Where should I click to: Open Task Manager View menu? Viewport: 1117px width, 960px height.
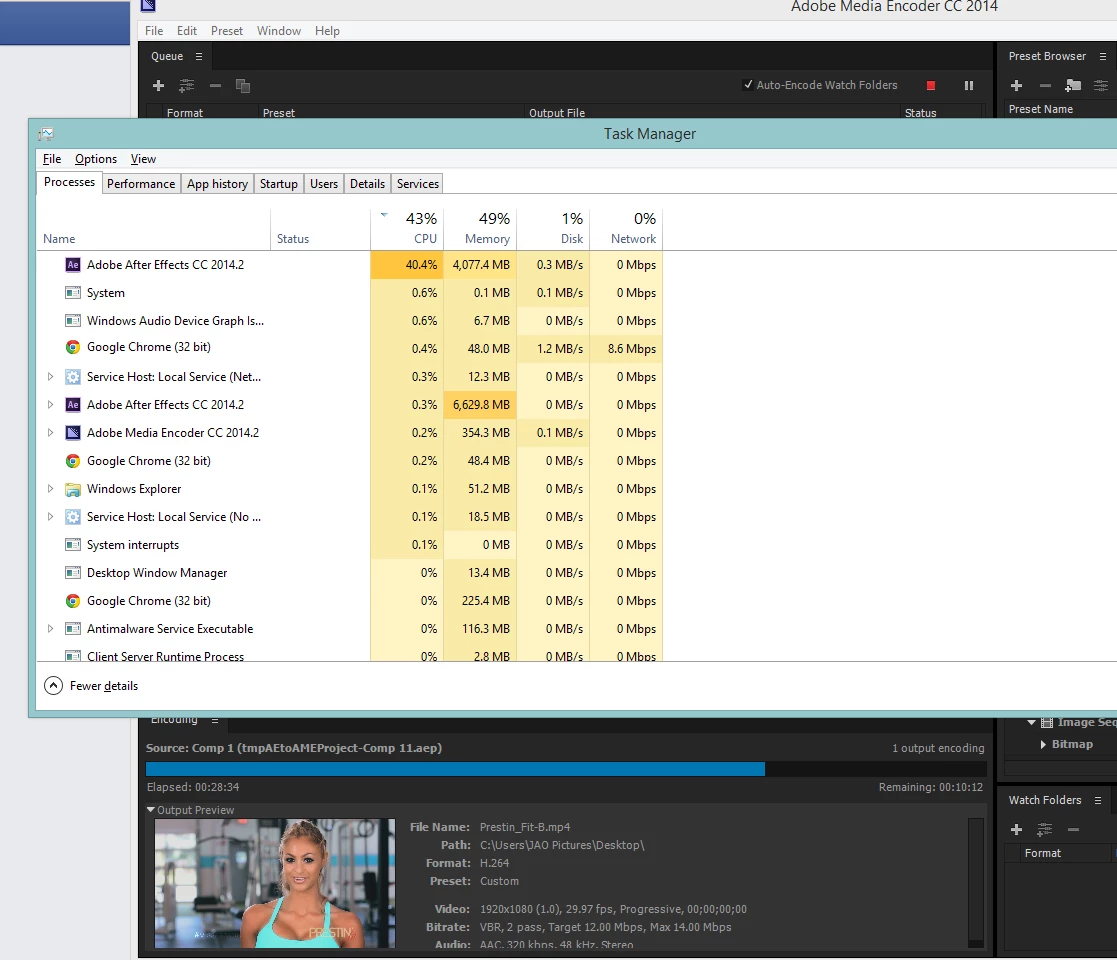coord(143,159)
